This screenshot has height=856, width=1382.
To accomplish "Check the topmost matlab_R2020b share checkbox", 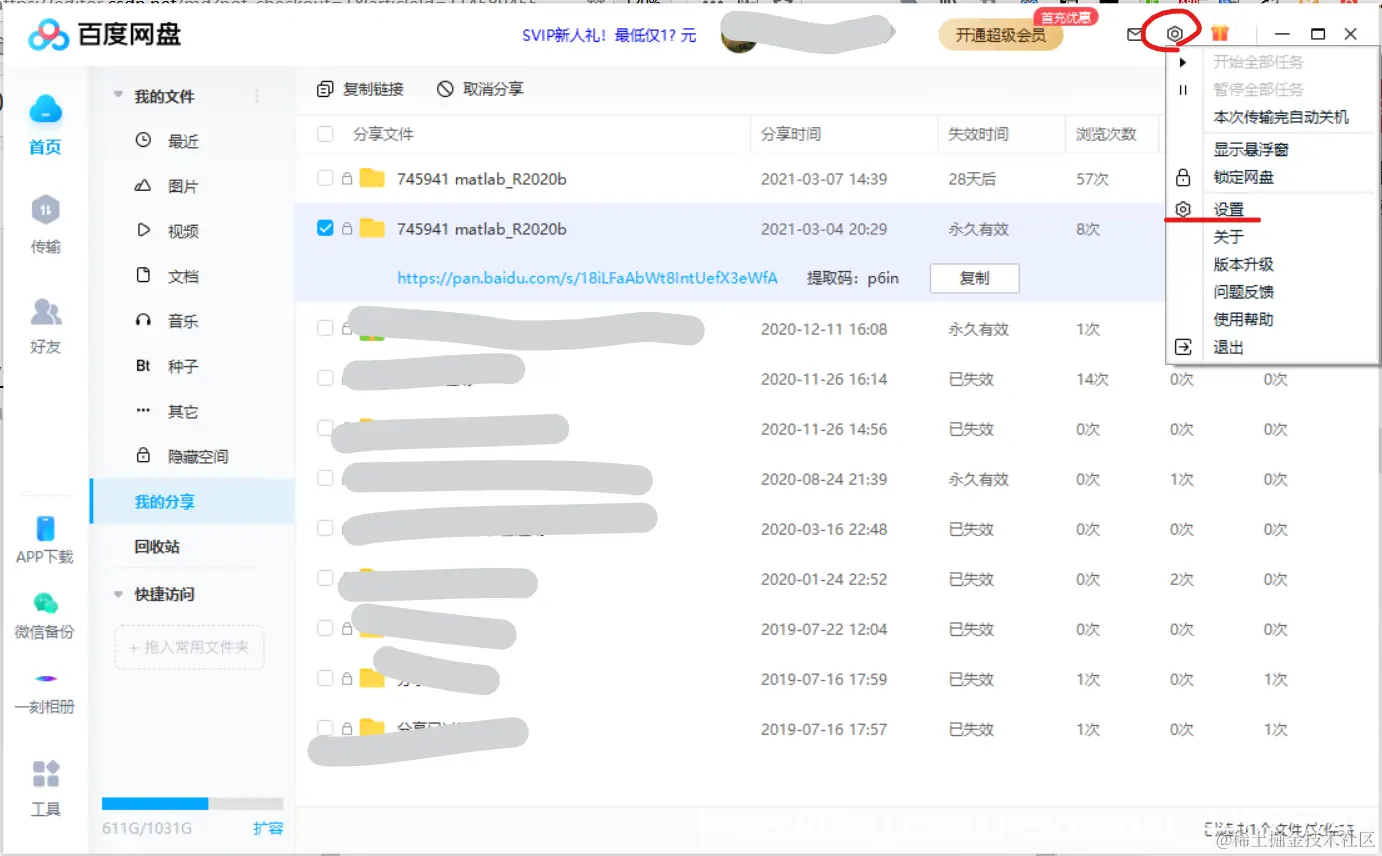I will tap(324, 179).
